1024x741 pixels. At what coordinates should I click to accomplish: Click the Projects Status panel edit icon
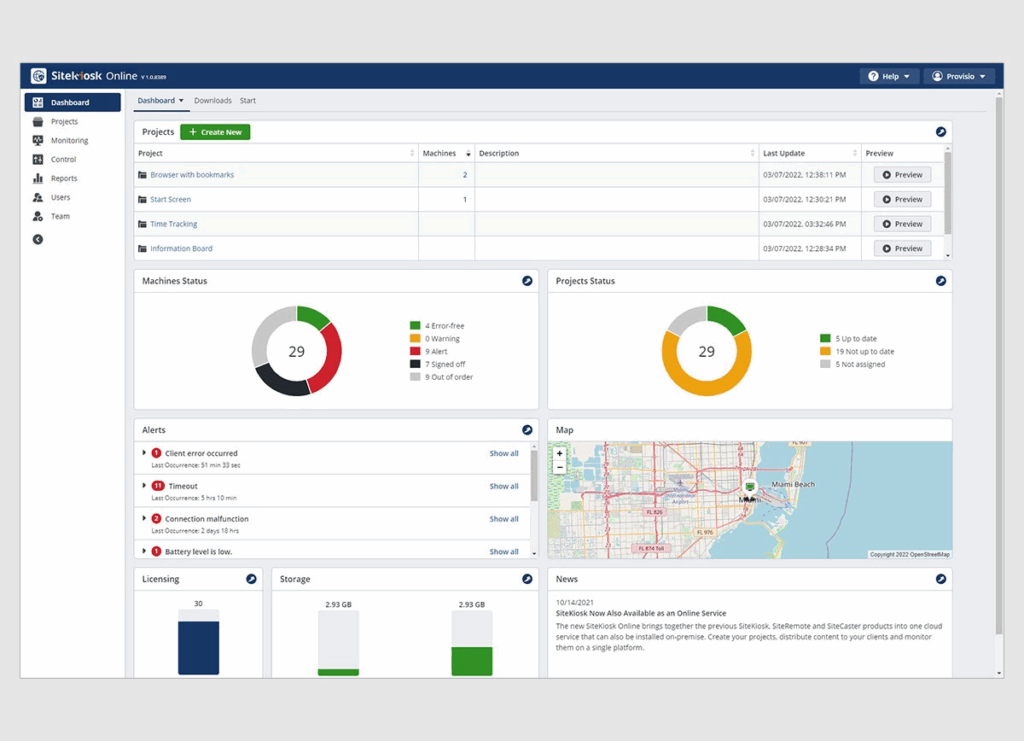(940, 281)
